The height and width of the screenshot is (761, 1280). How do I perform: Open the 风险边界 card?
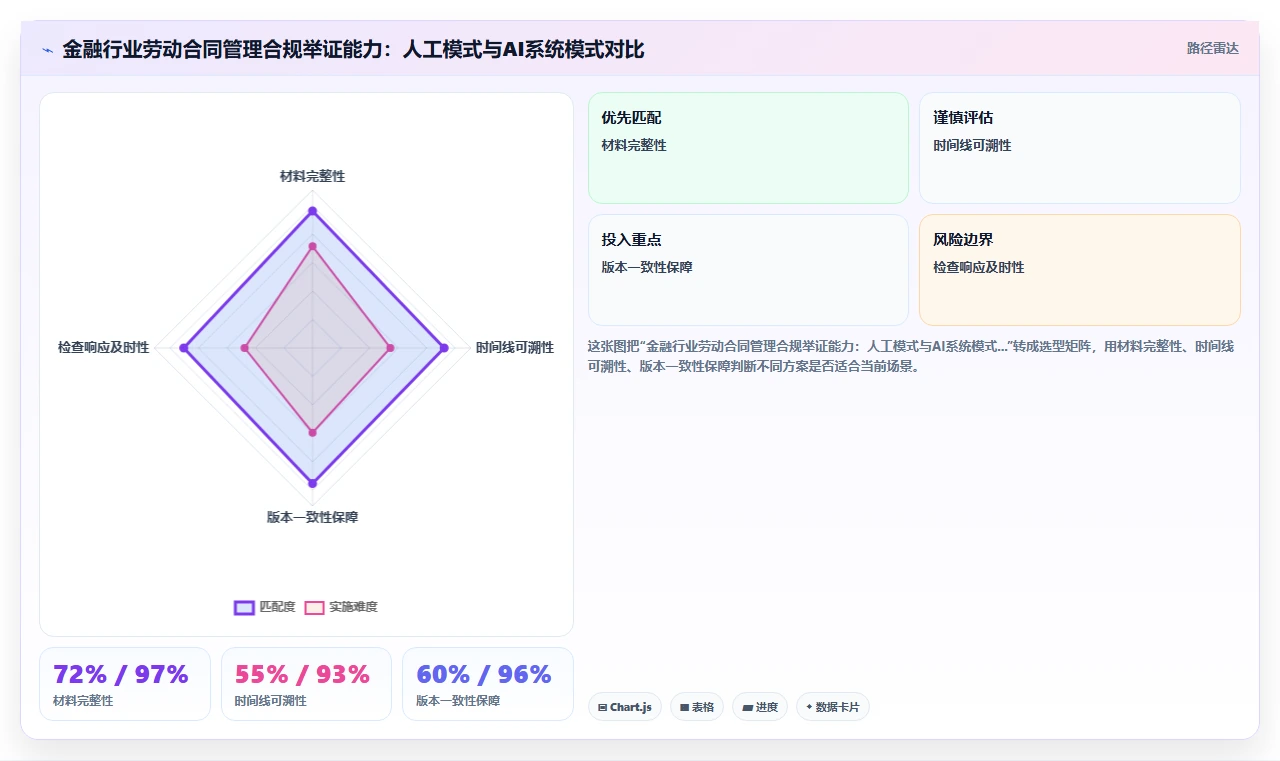click(1080, 270)
